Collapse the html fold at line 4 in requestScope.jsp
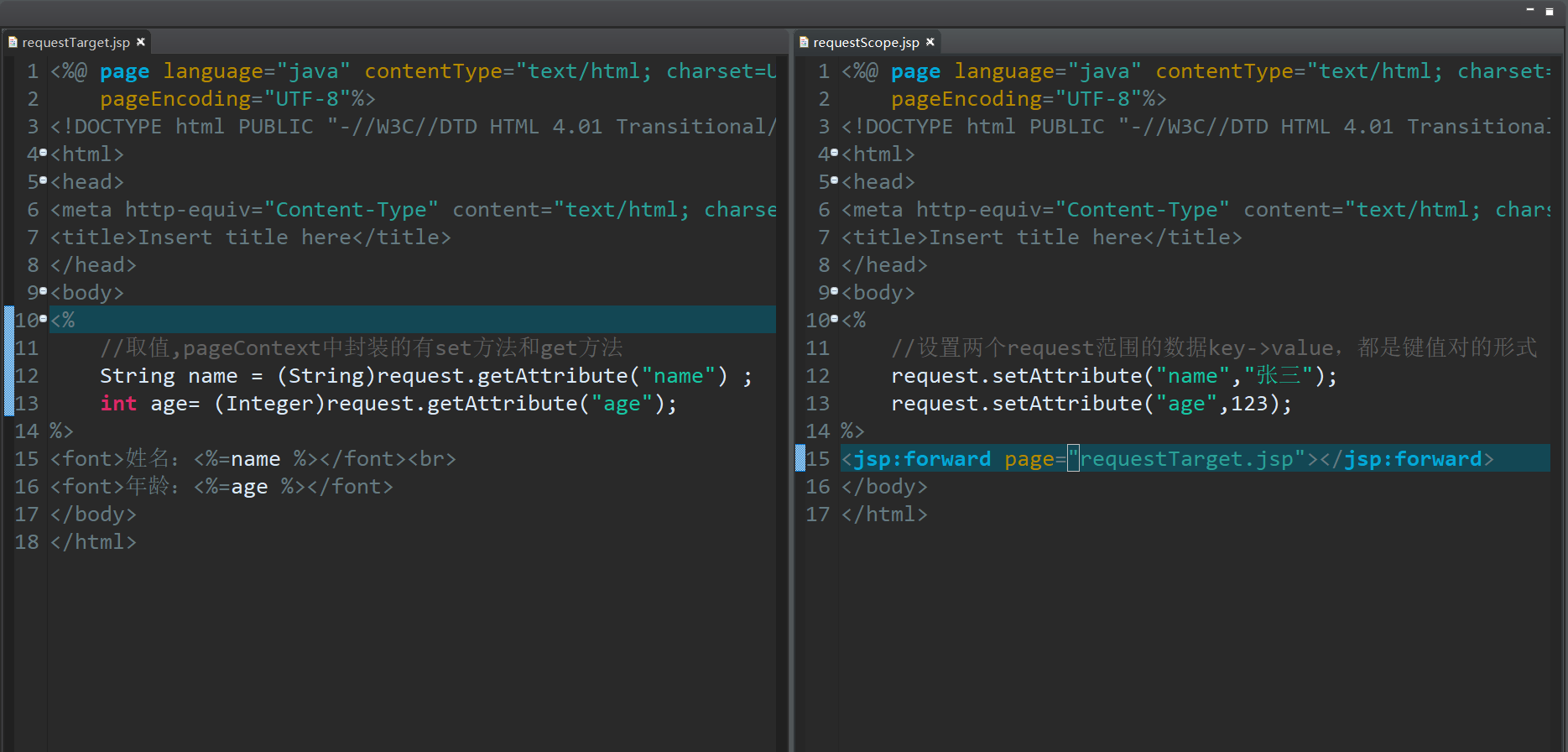This screenshot has height=752, width=1568. pos(834,153)
